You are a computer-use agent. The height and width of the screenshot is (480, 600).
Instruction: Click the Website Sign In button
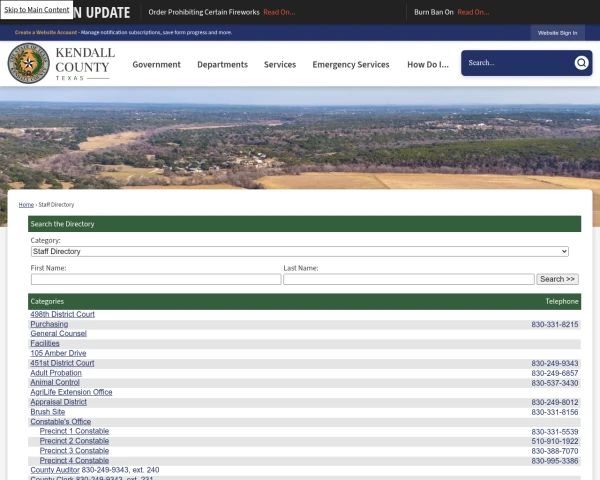click(557, 32)
